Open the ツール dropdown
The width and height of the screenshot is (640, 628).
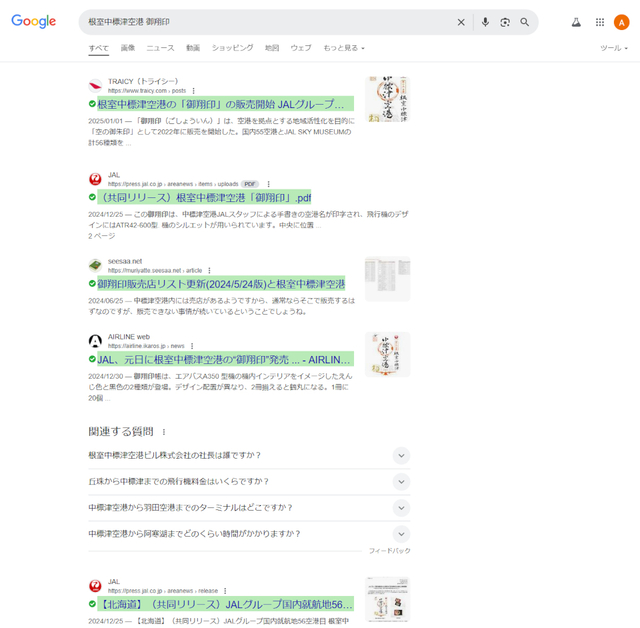pyautogui.click(x=613, y=48)
